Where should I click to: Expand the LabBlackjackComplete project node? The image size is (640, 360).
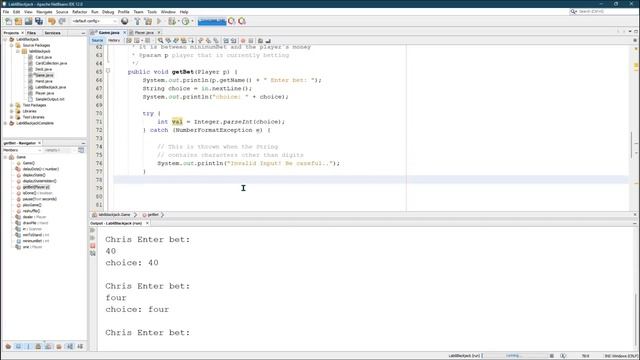[5, 123]
